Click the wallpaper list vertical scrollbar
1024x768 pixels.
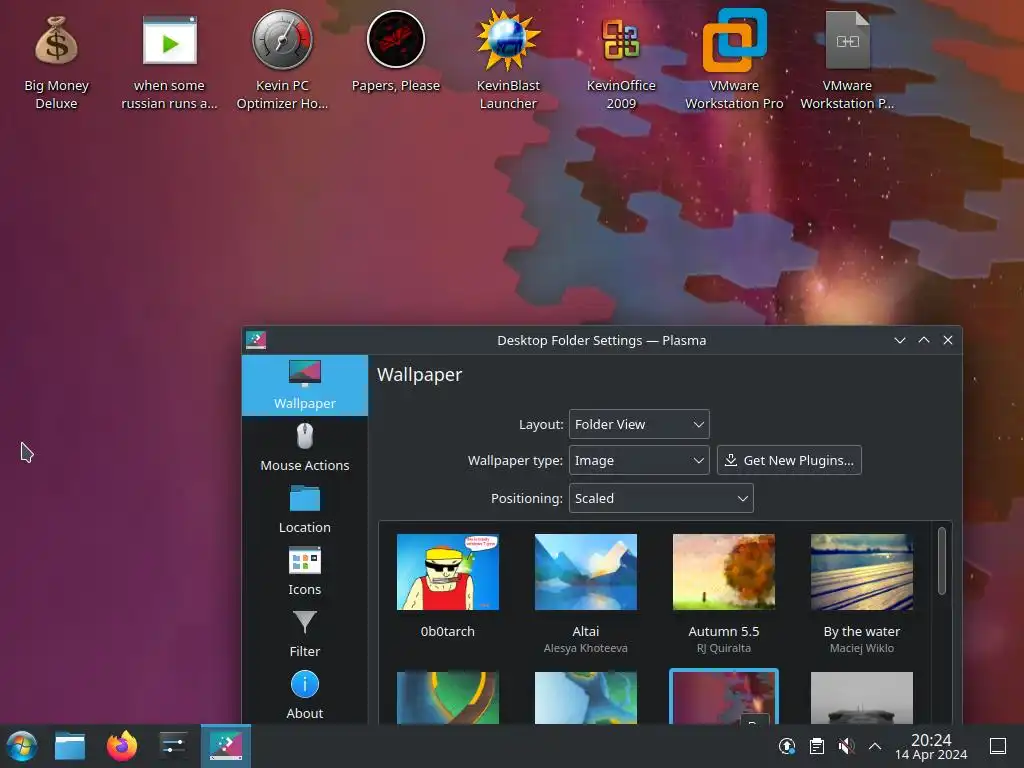pyautogui.click(x=942, y=561)
